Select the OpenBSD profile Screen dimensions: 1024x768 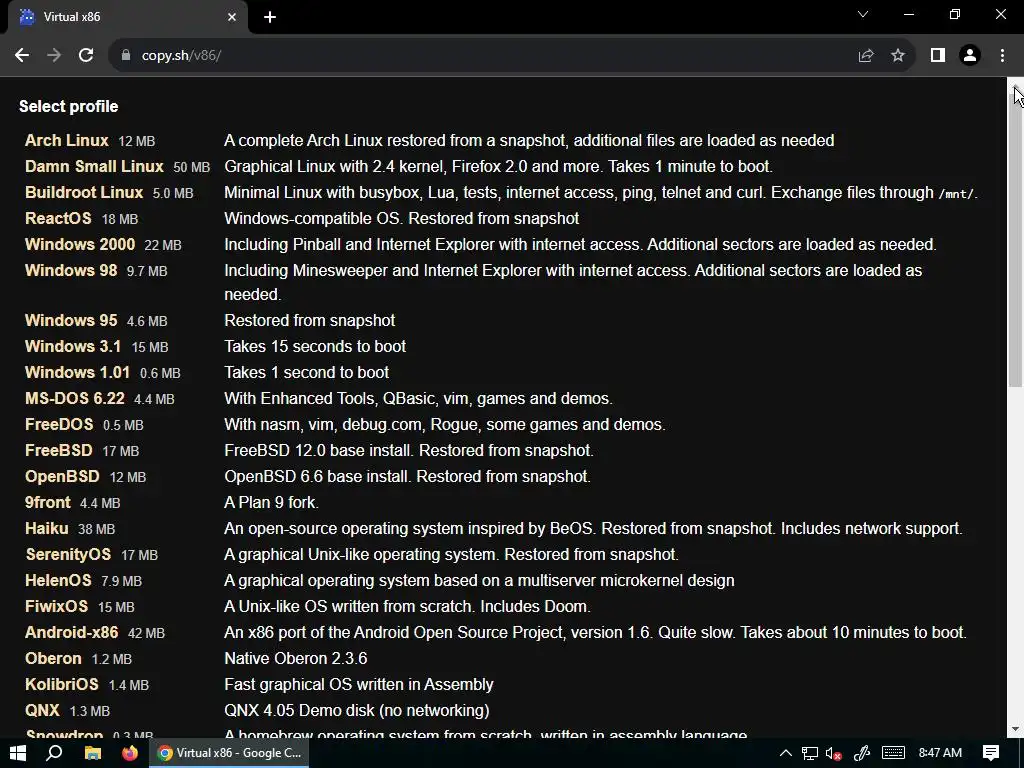[62, 476]
